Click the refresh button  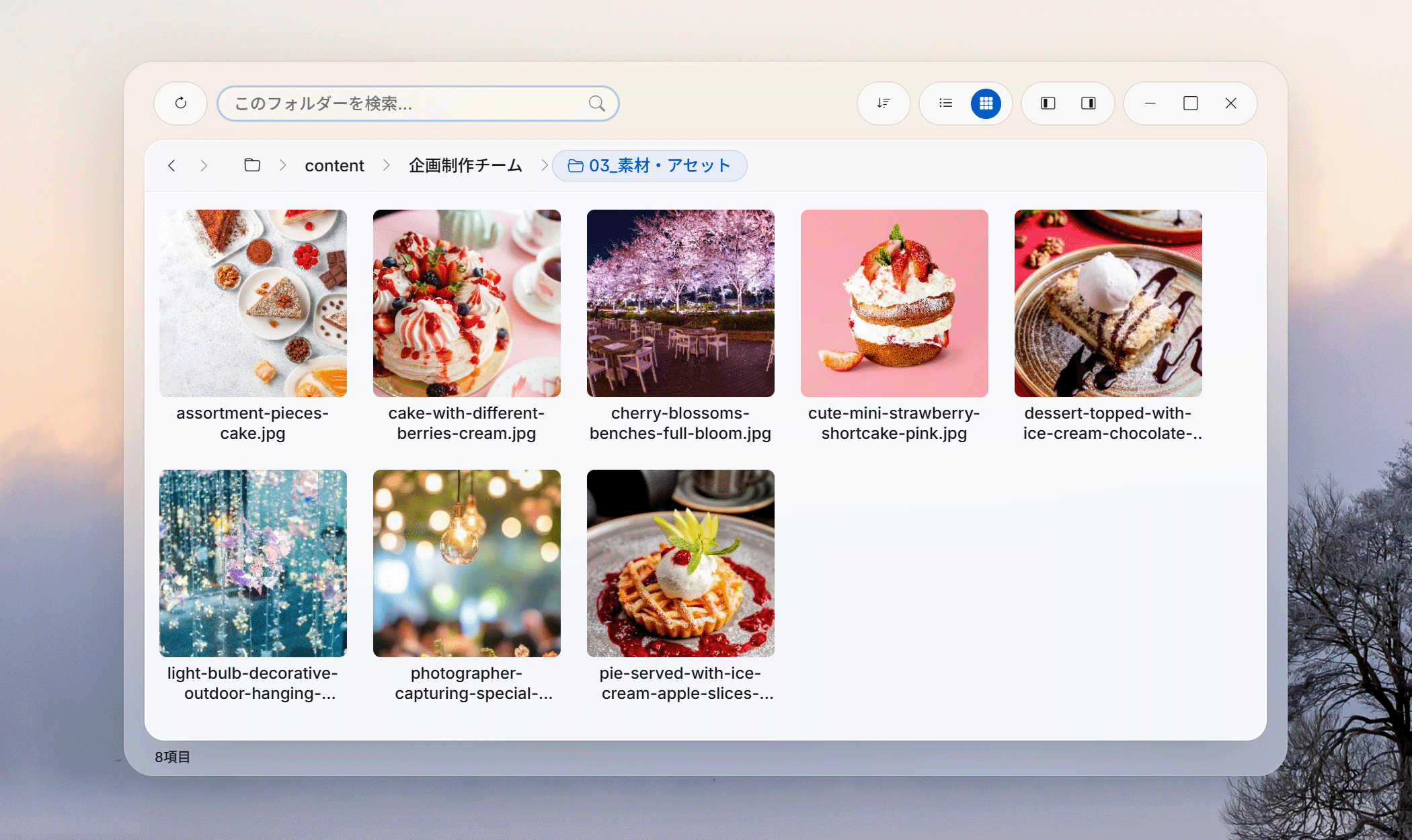point(180,103)
